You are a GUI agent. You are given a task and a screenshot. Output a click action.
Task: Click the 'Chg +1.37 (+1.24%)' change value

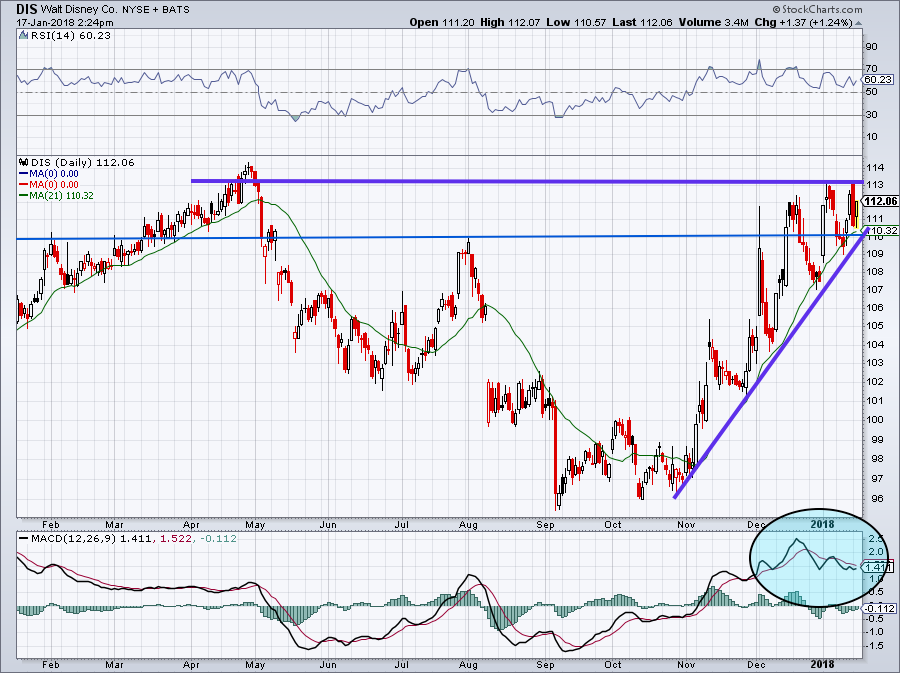[x=803, y=22]
